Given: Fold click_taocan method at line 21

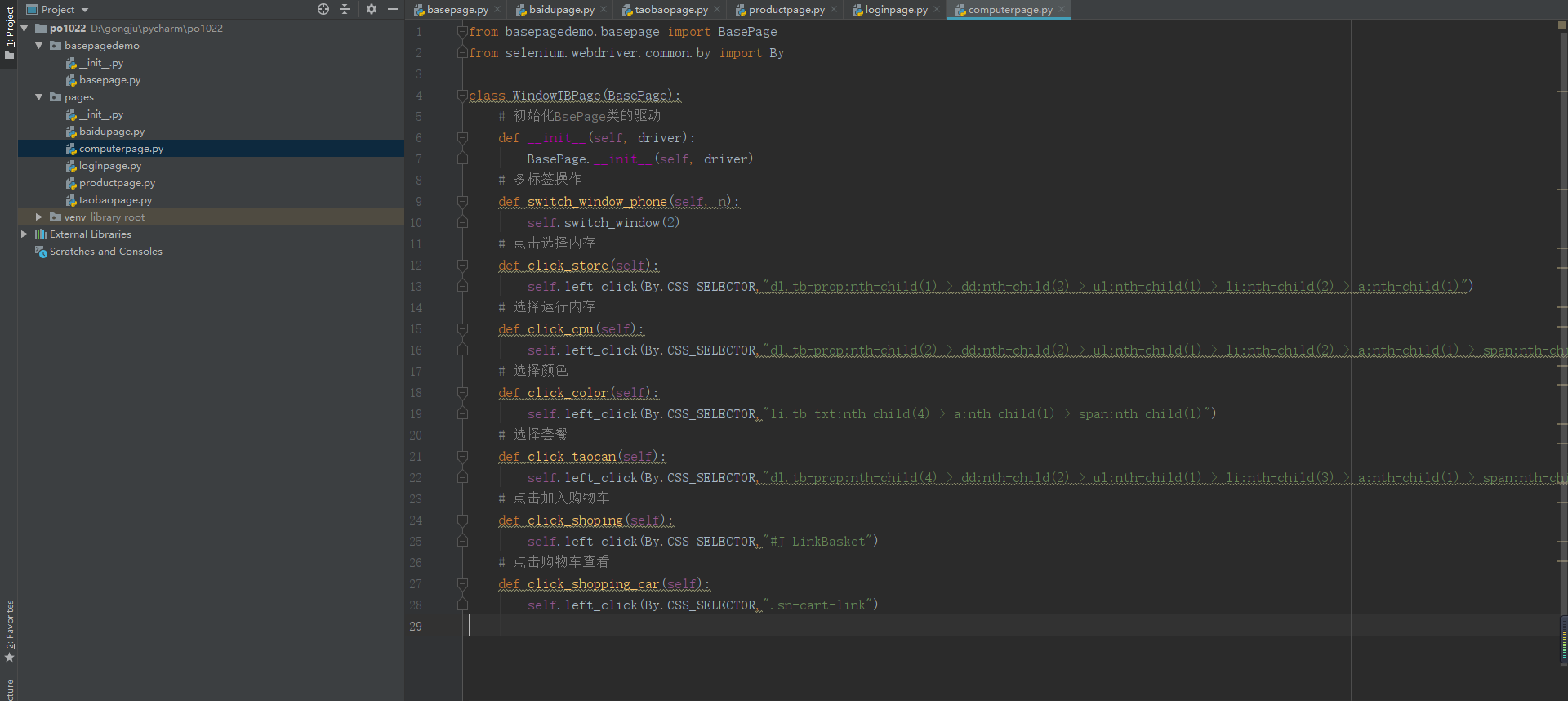Looking at the screenshot, I should click(462, 457).
